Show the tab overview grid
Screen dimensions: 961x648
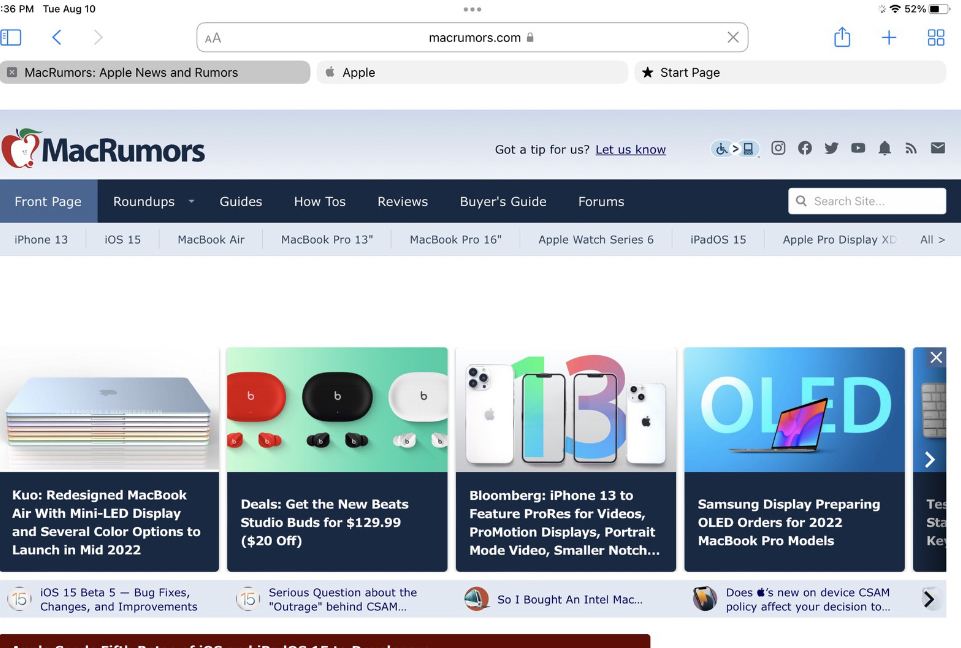[936, 37]
